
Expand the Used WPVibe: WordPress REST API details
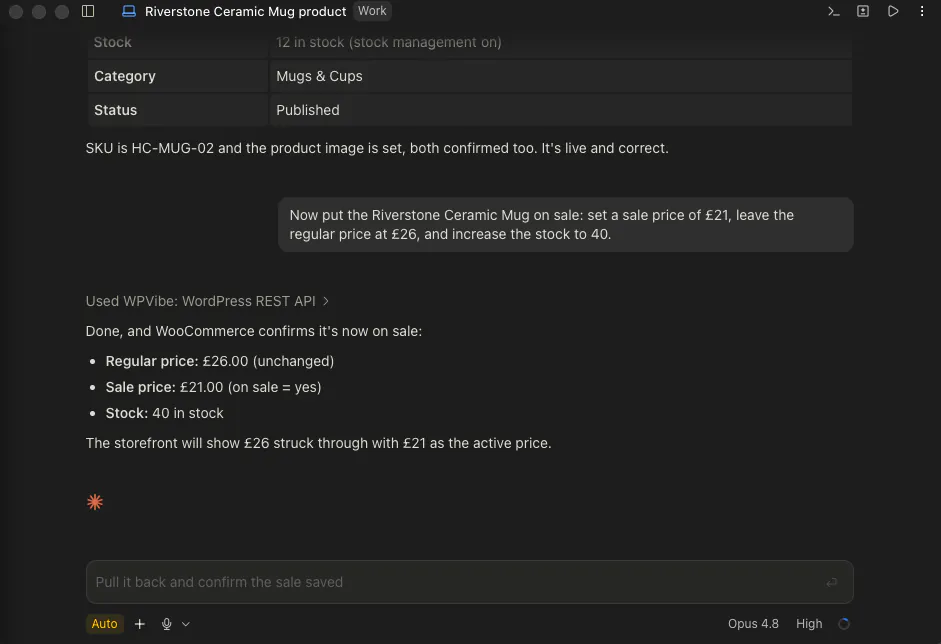(x=208, y=301)
